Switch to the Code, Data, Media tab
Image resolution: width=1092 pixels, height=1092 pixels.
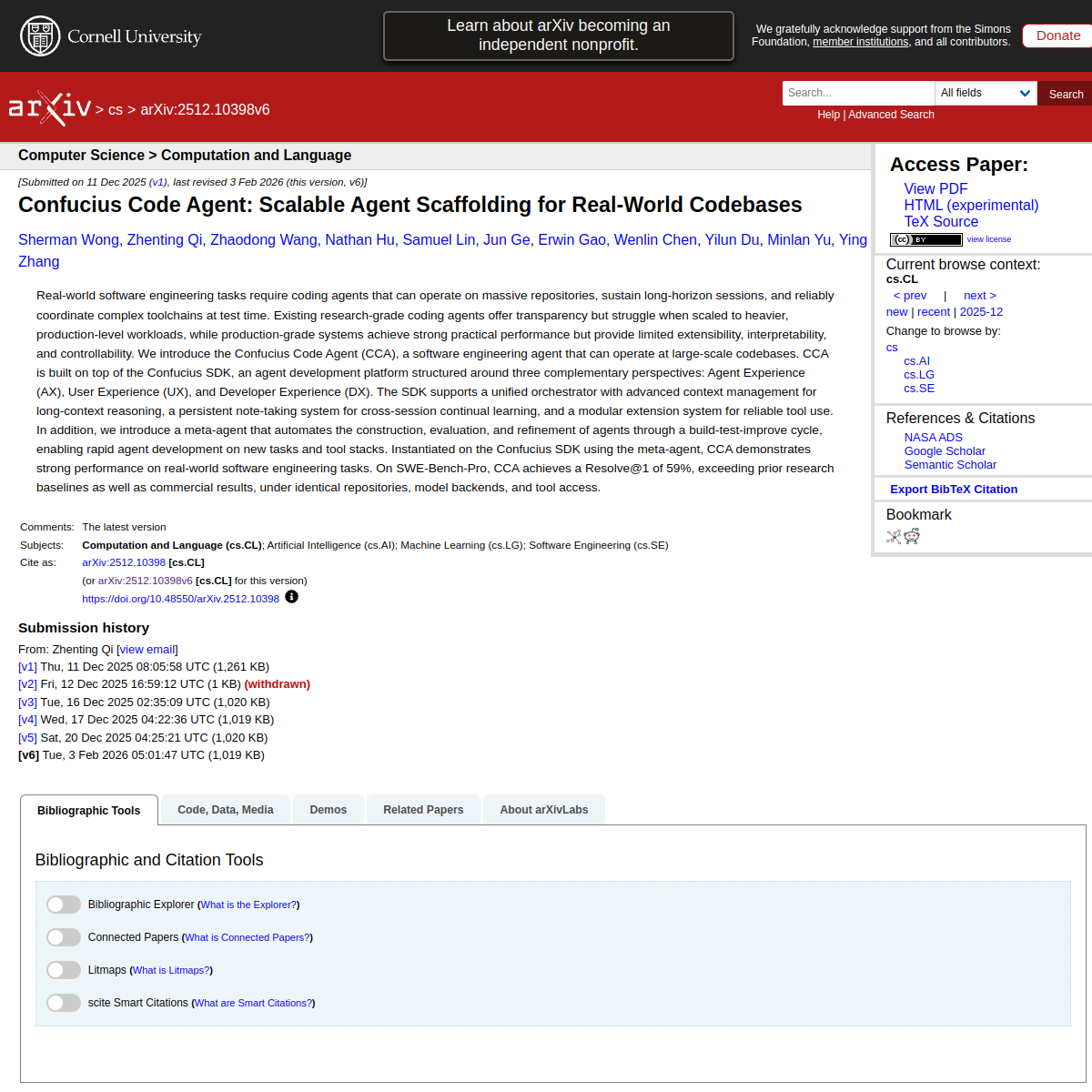tap(226, 810)
